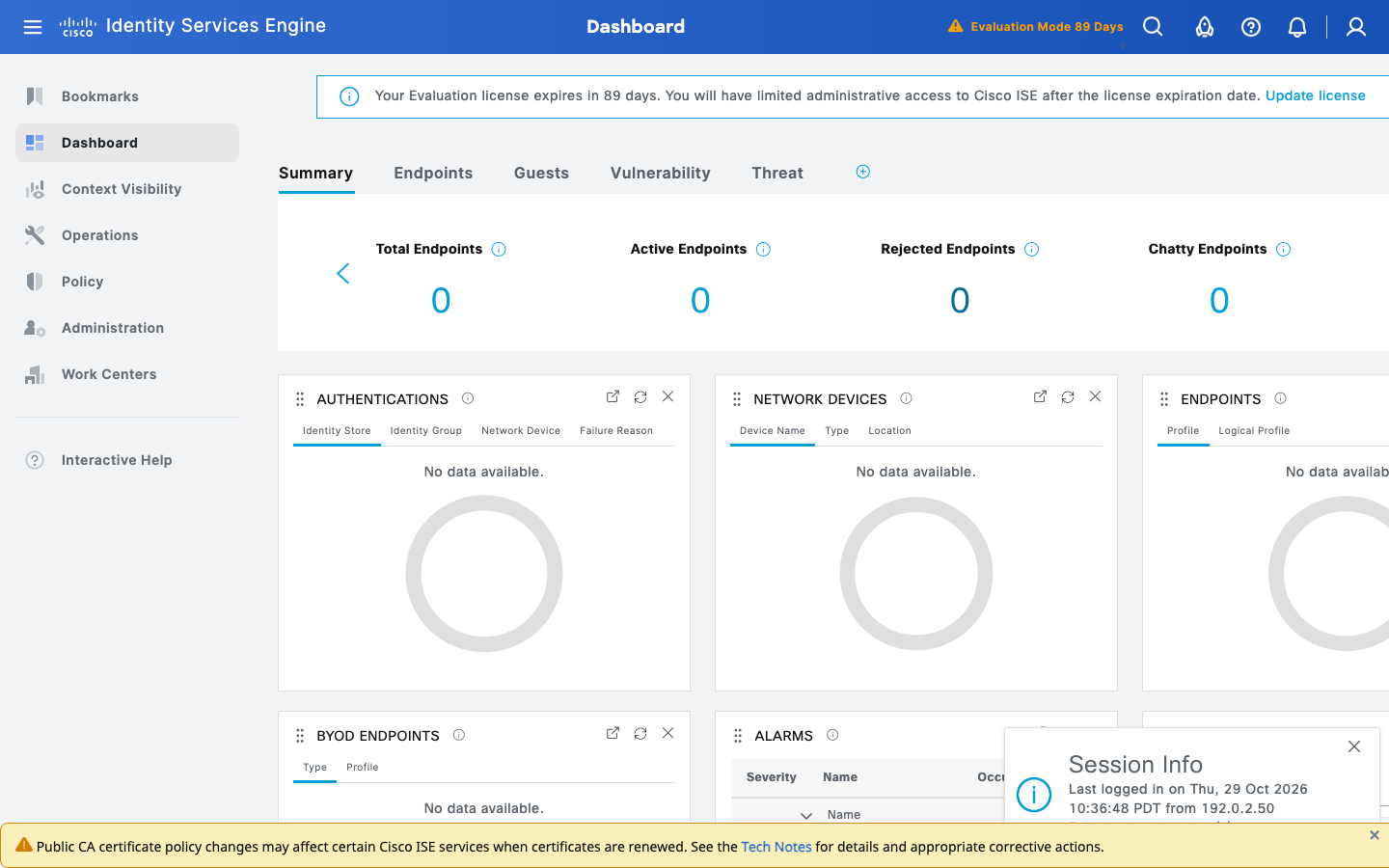The width and height of the screenshot is (1389, 868).
Task: Open Operations in the sidebar
Action: tap(127, 235)
